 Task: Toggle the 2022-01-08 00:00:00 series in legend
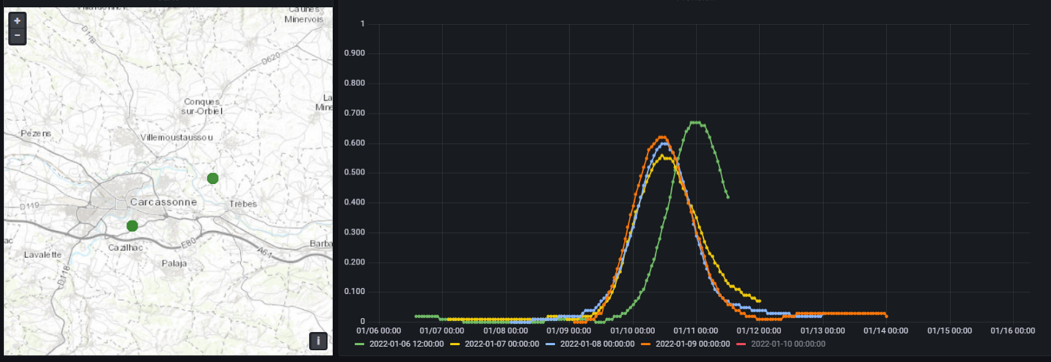click(x=597, y=344)
